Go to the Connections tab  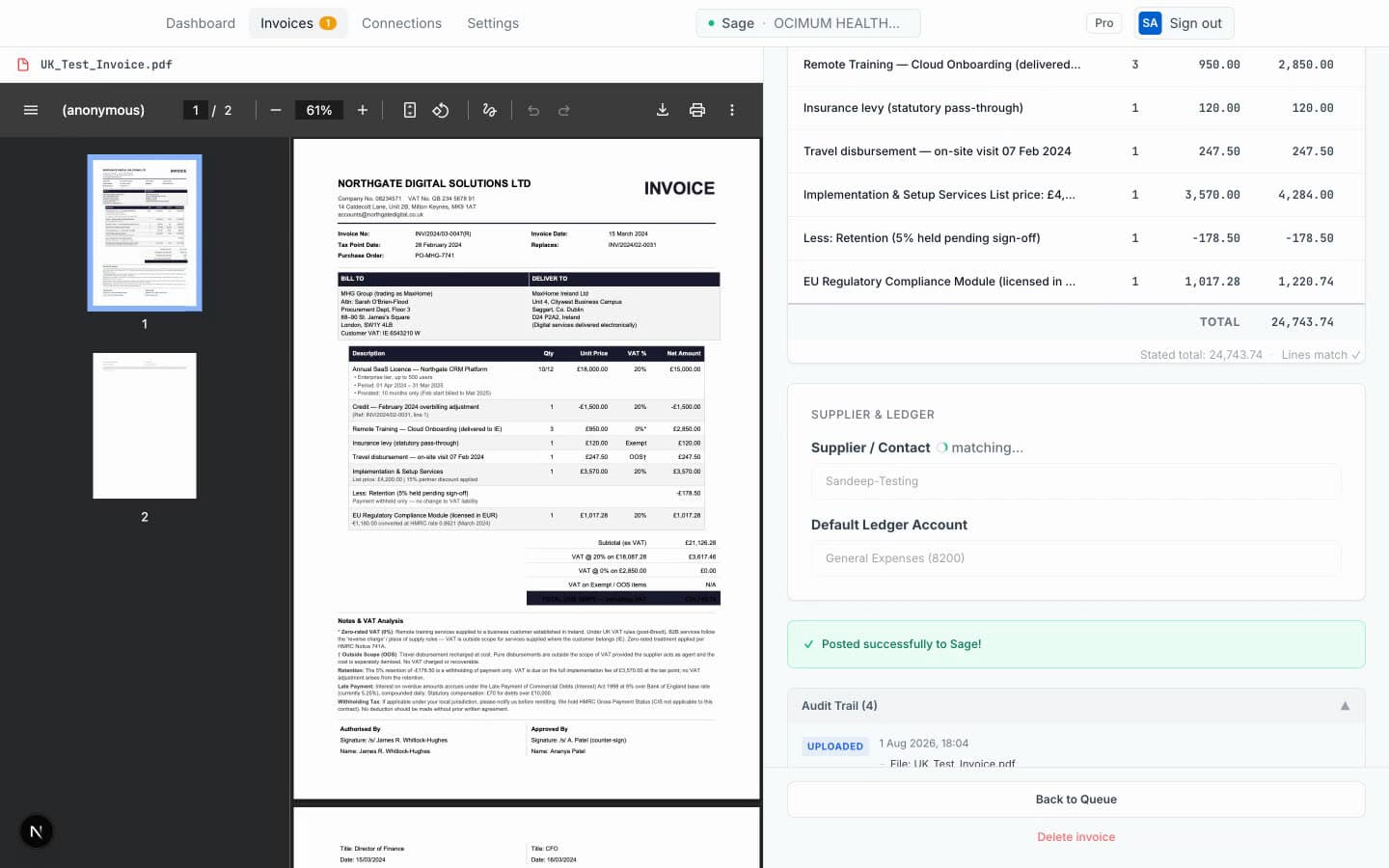[401, 23]
